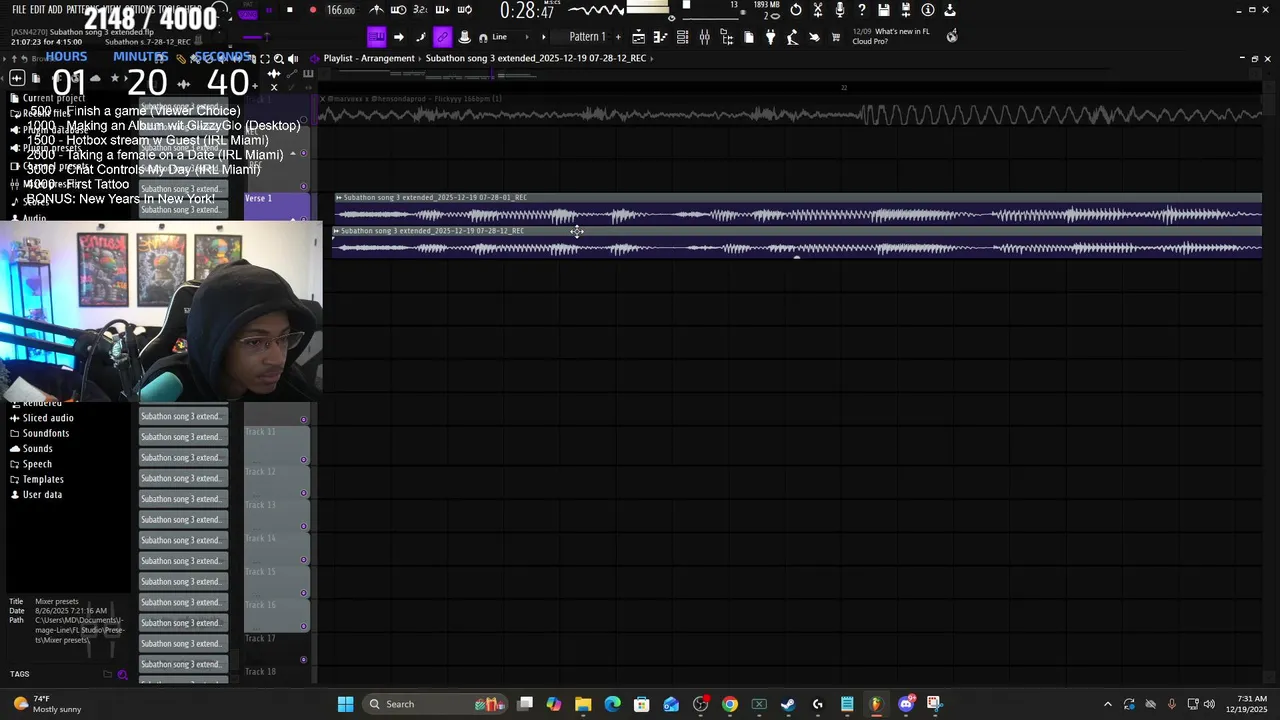Toggle the overdub recording icon
The height and width of the screenshot is (720, 1280).
442,10
